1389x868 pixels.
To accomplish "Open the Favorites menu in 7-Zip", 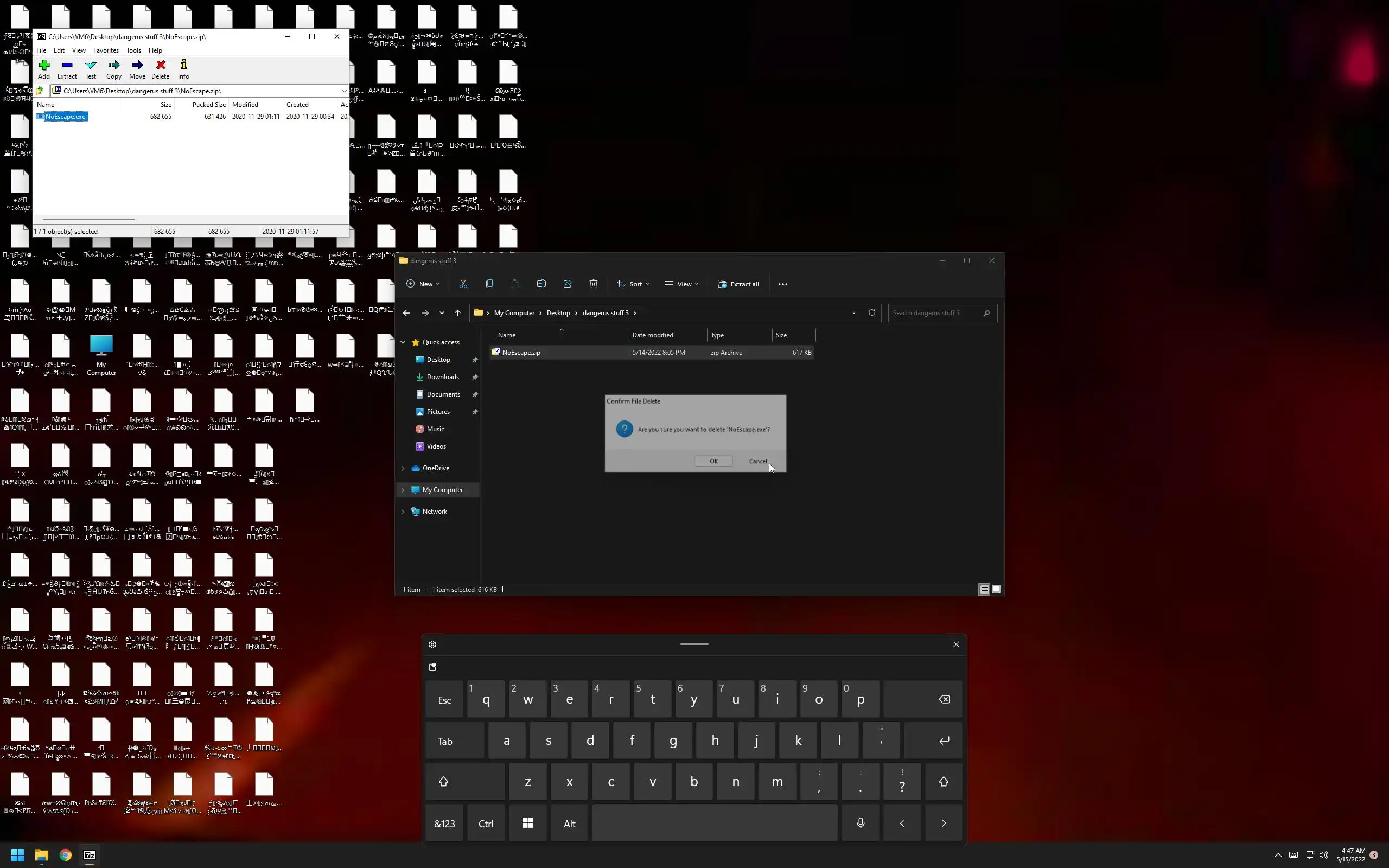I will tap(106, 50).
